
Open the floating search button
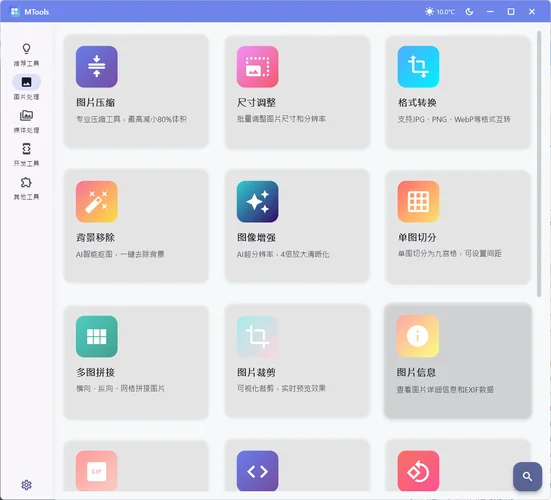click(527, 476)
